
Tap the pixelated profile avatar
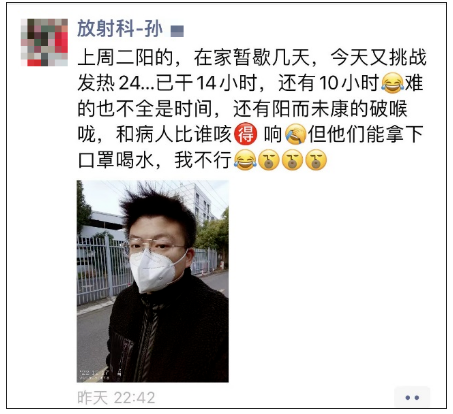pos(44,42)
